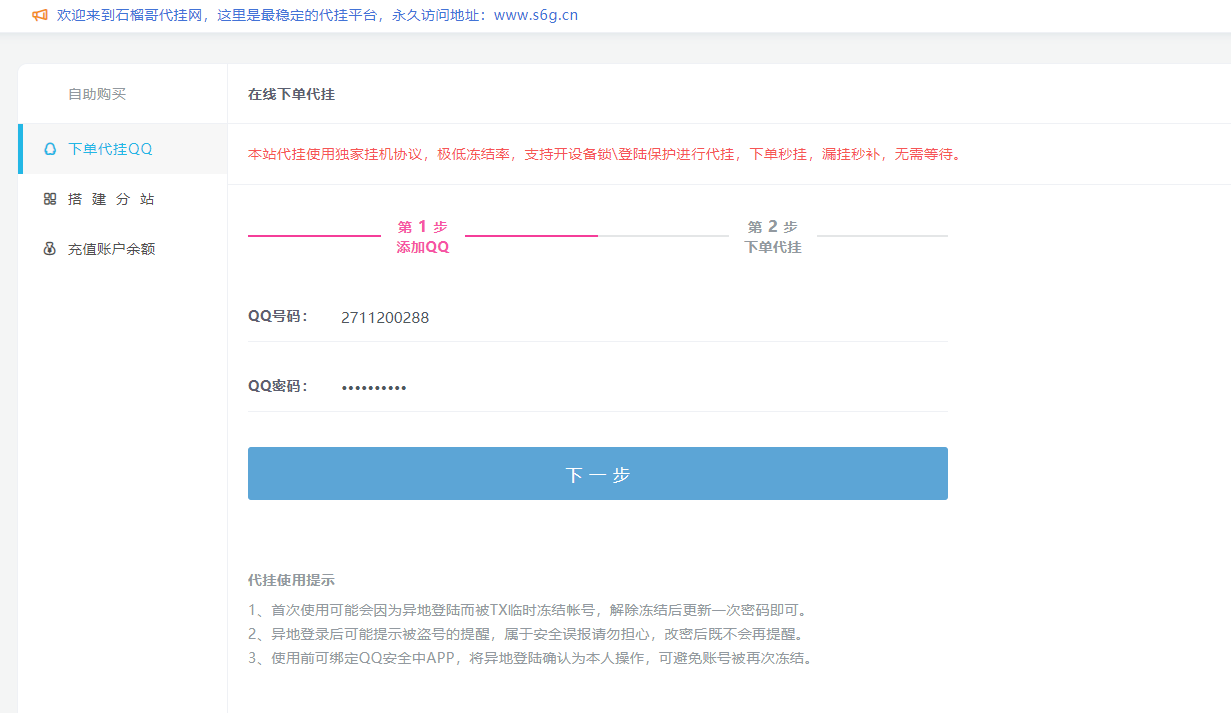Image resolution: width=1231 pixels, height=713 pixels.
Task: Select the 第1步 添加QQ step indicator
Action: pyautogui.click(x=423, y=237)
